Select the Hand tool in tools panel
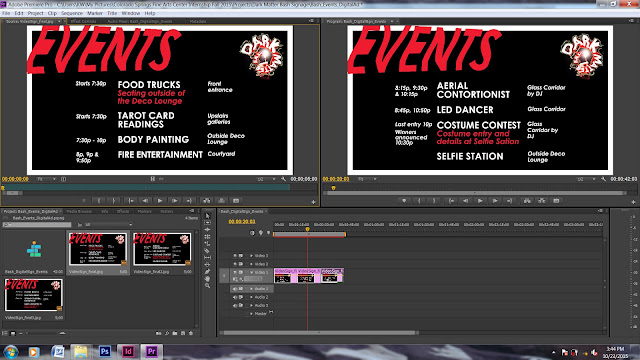Screen dimensions: 640x360 pyautogui.click(x=207, y=279)
